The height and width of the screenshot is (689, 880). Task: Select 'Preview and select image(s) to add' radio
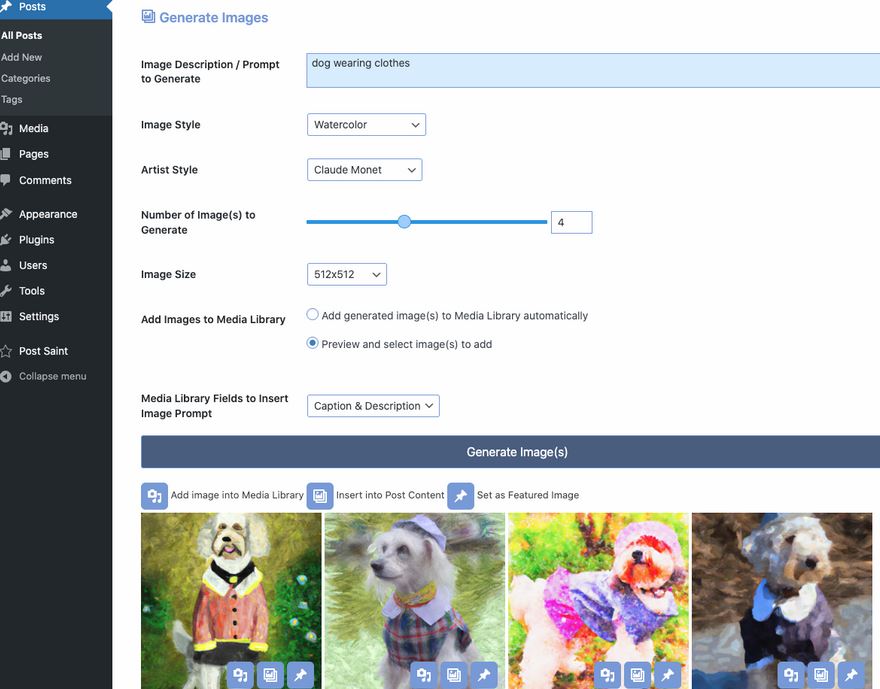click(x=313, y=343)
